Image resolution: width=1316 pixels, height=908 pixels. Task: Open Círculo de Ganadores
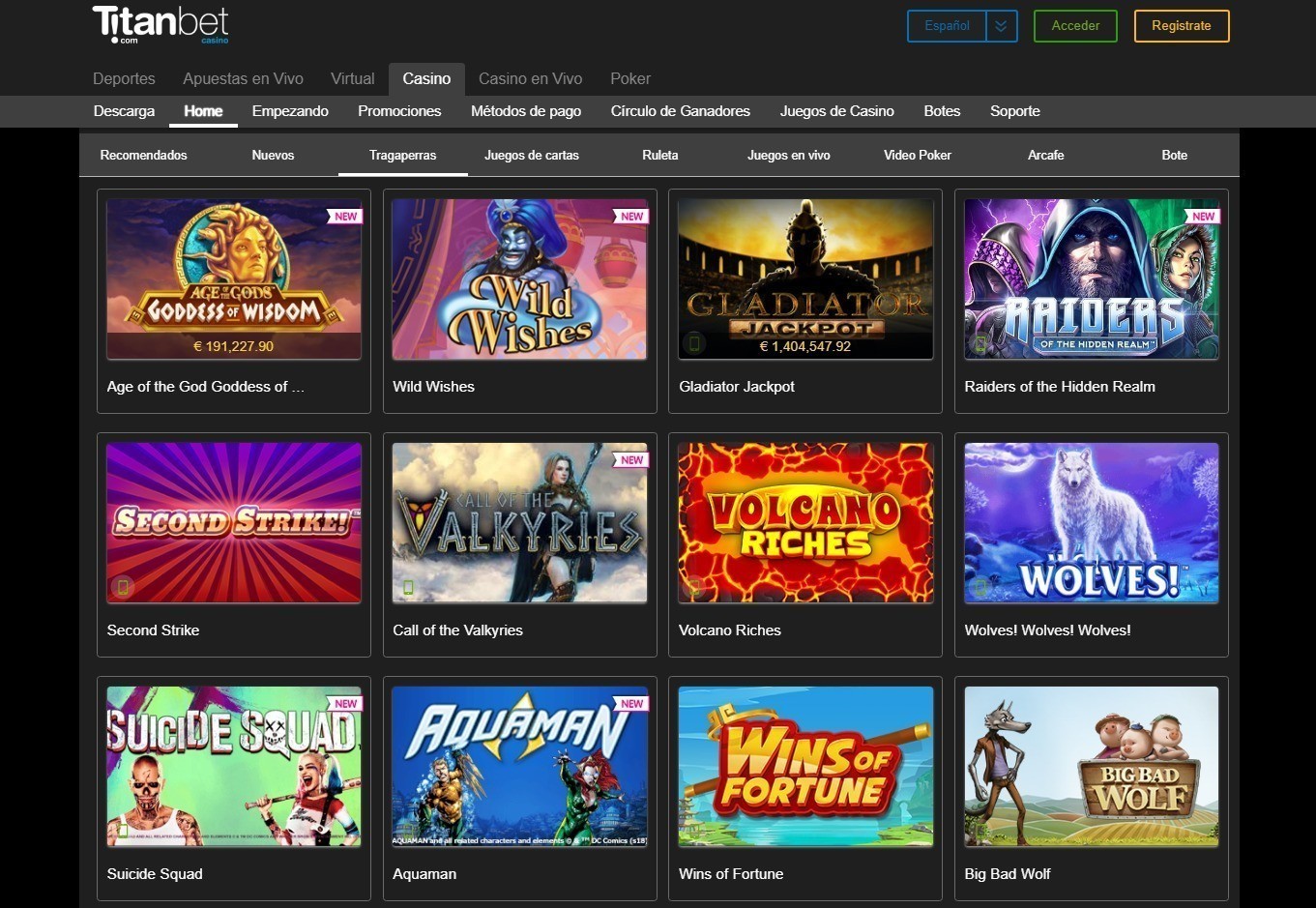681,111
